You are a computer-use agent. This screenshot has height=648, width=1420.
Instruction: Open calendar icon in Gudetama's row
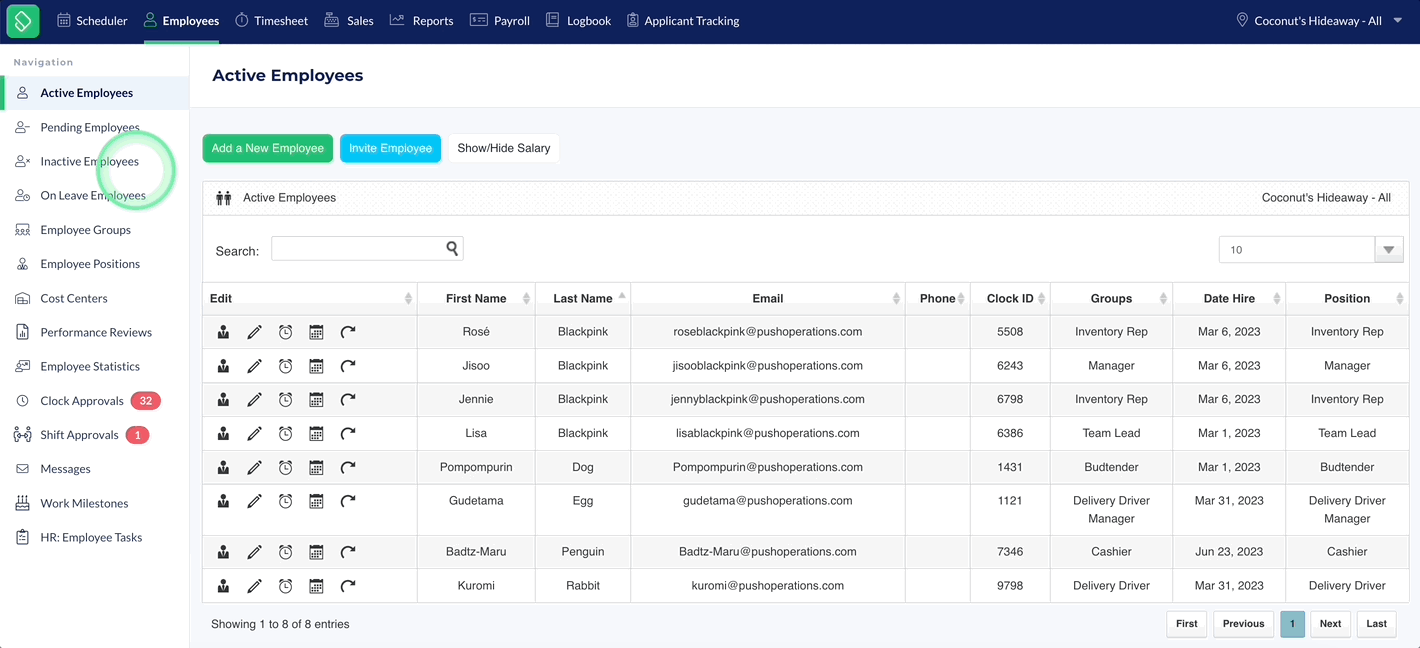tap(316, 502)
